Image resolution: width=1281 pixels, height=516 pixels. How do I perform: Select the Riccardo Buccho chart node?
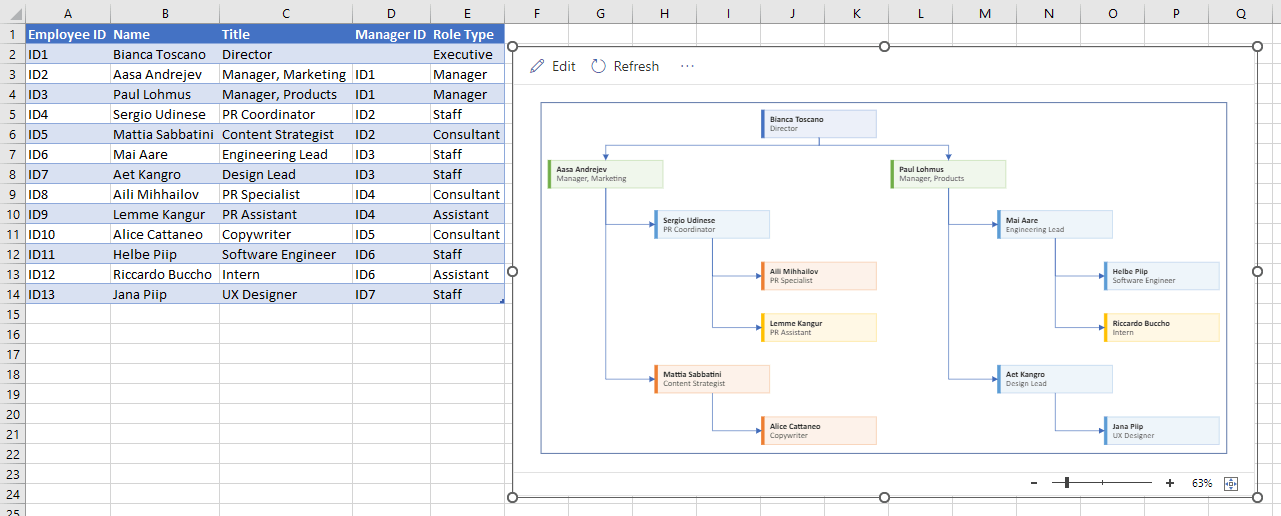[x=1162, y=328]
